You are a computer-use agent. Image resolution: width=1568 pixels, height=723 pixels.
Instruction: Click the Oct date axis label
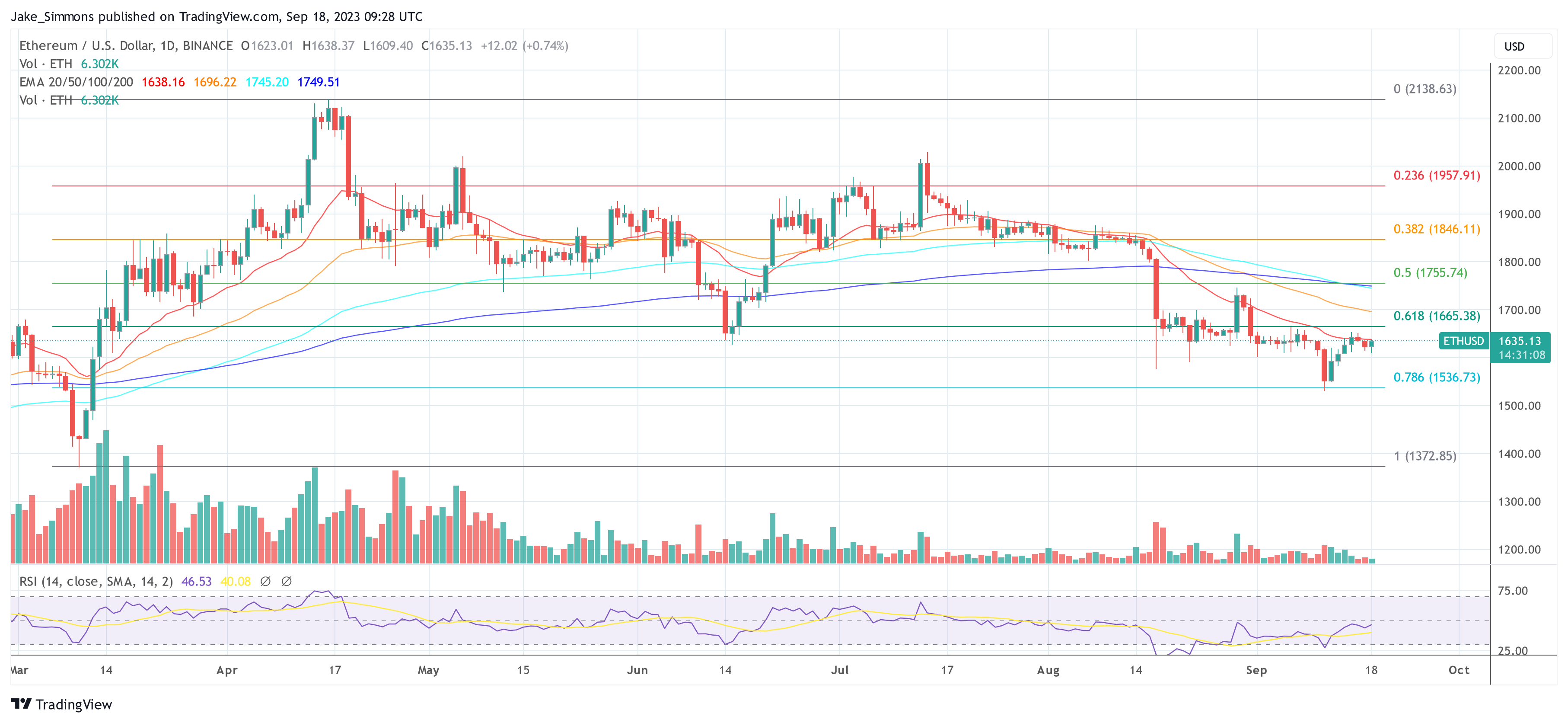1459,671
